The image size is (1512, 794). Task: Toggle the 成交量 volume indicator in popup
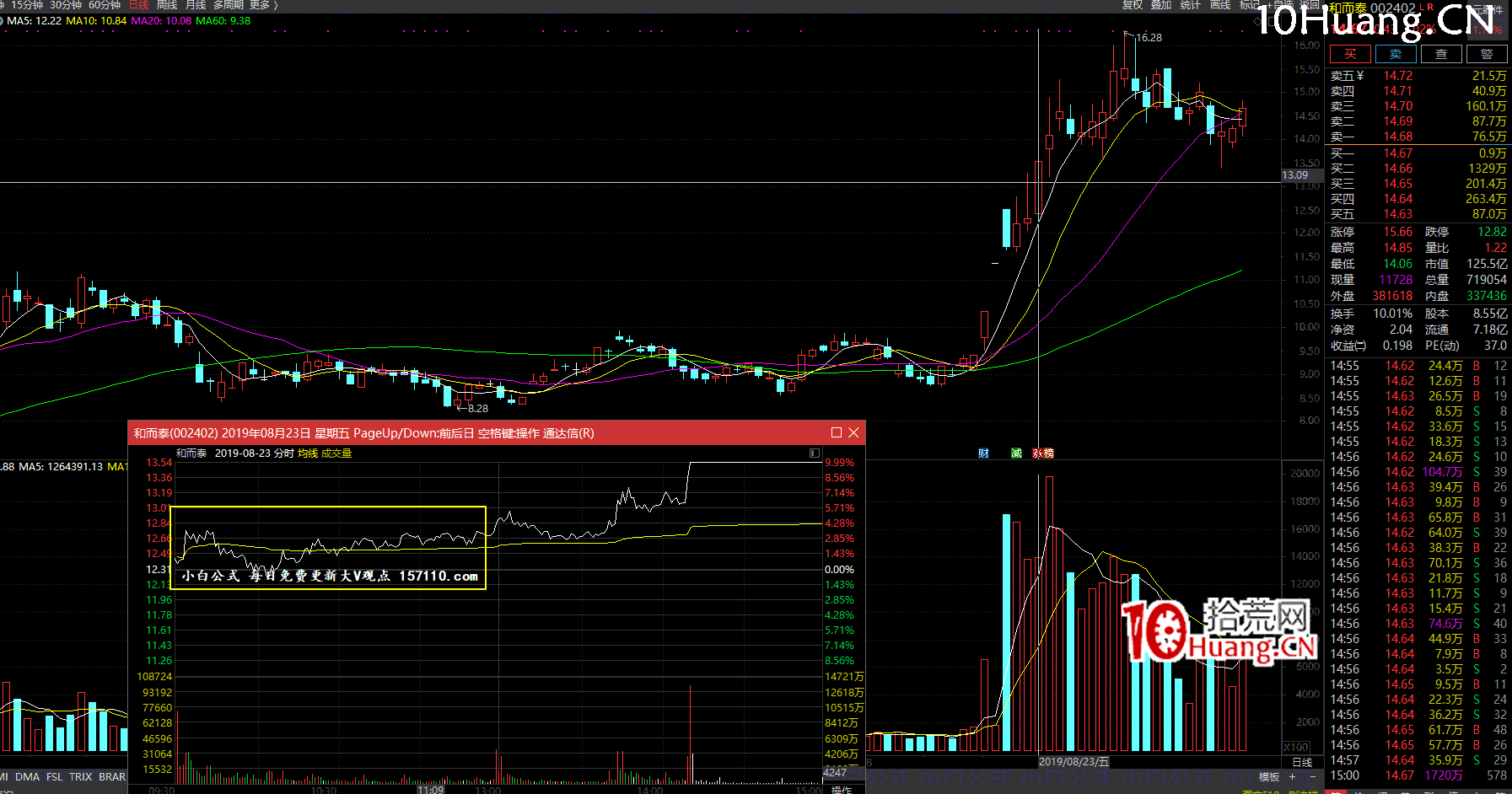pos(336,453)
